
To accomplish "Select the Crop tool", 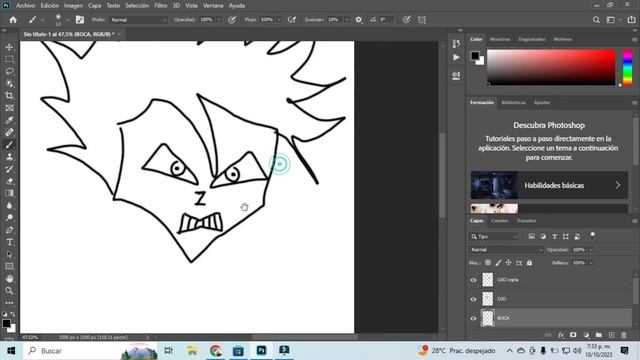I will coord(9,96).
